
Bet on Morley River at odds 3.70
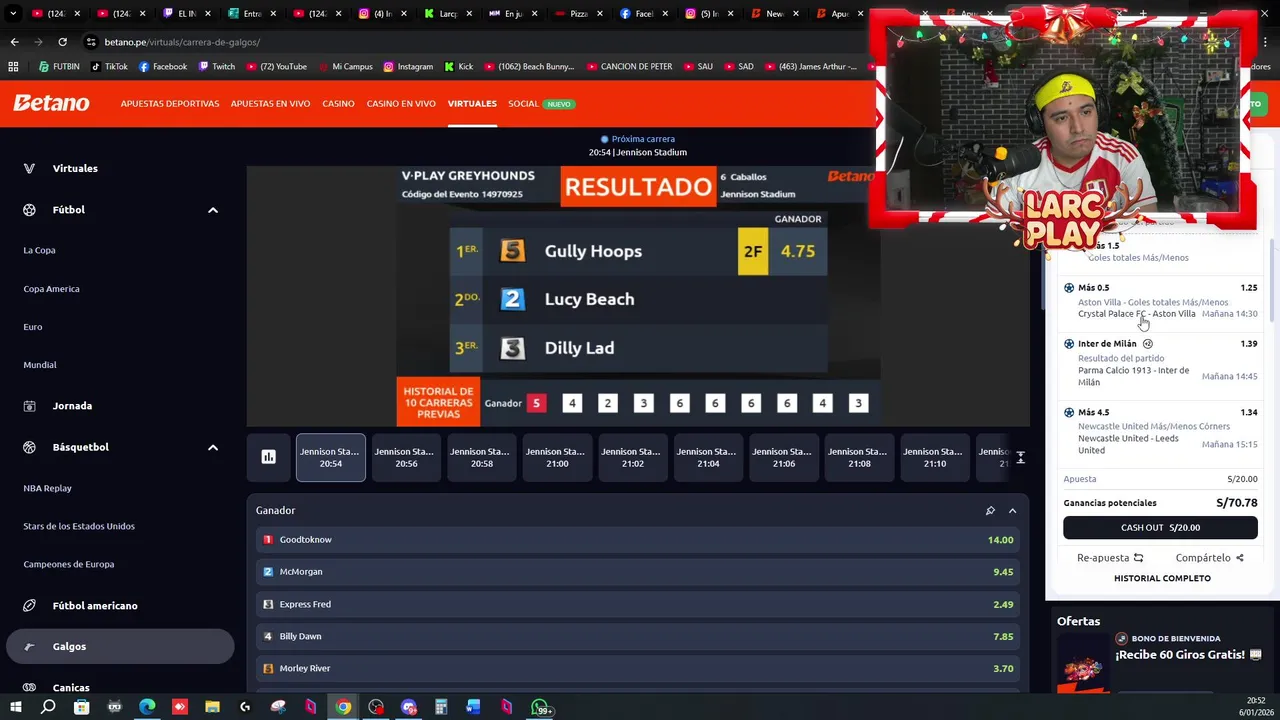638,668
